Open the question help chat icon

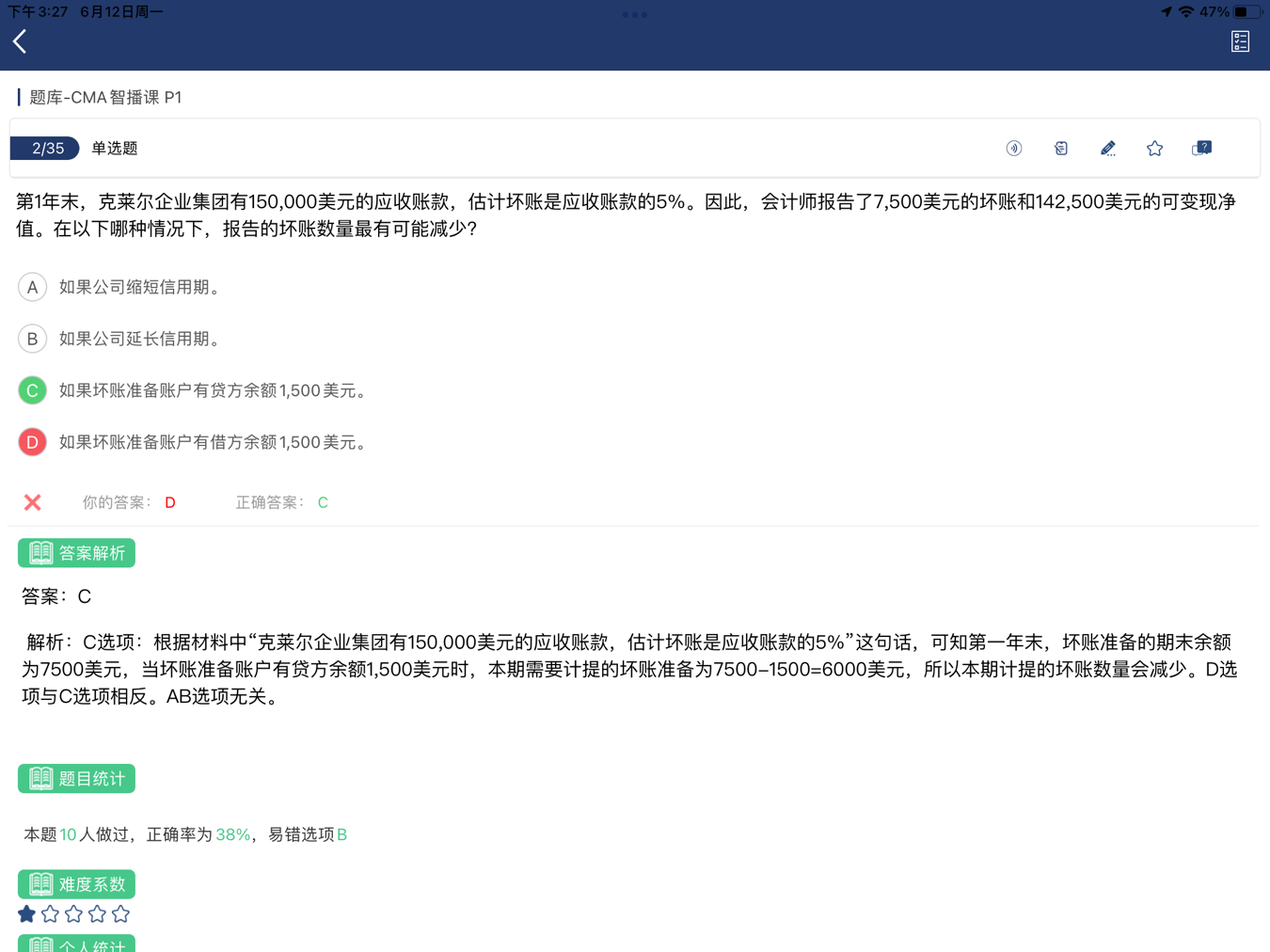coord(1201,149)
